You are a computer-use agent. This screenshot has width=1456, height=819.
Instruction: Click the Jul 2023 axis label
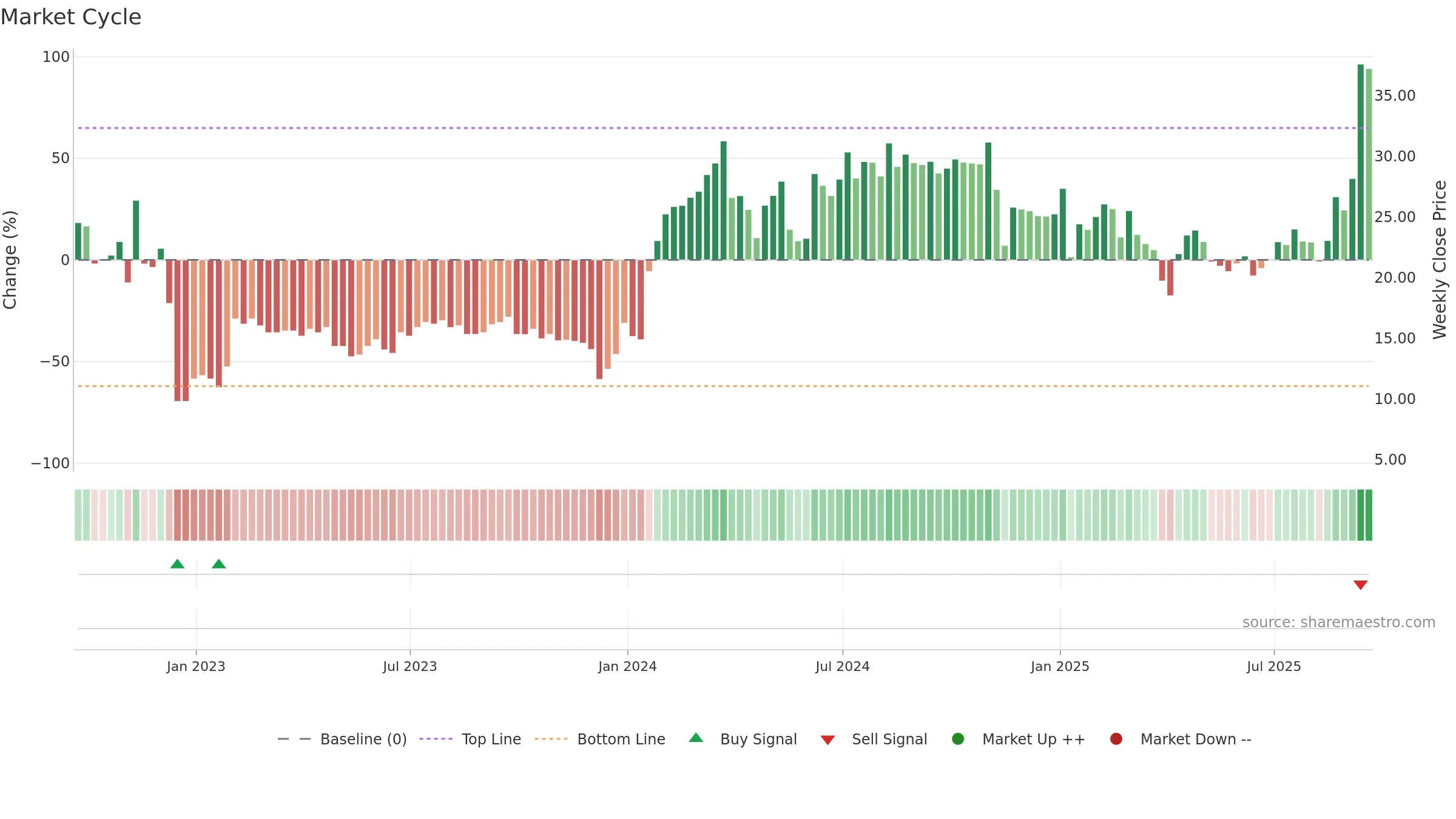point(410,667)
